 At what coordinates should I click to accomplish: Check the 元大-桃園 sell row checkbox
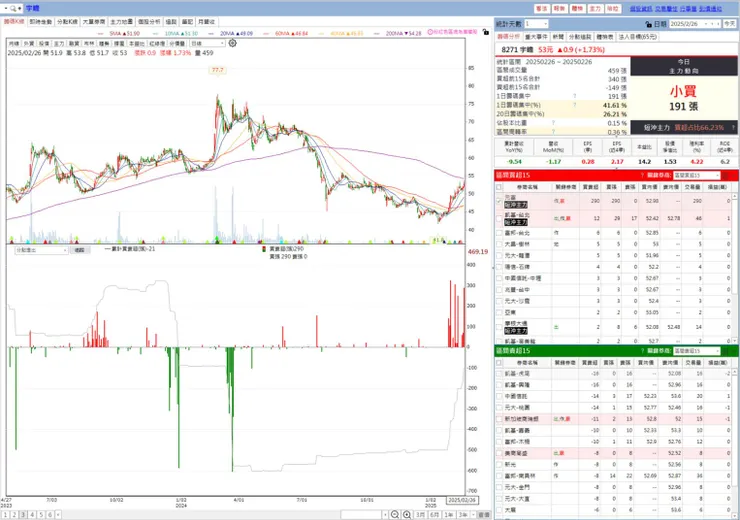(499, 408)
